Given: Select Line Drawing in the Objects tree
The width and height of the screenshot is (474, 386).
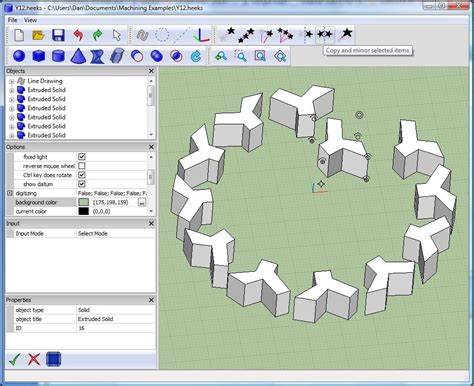Looking at the screenshot, I should (45, 81).
